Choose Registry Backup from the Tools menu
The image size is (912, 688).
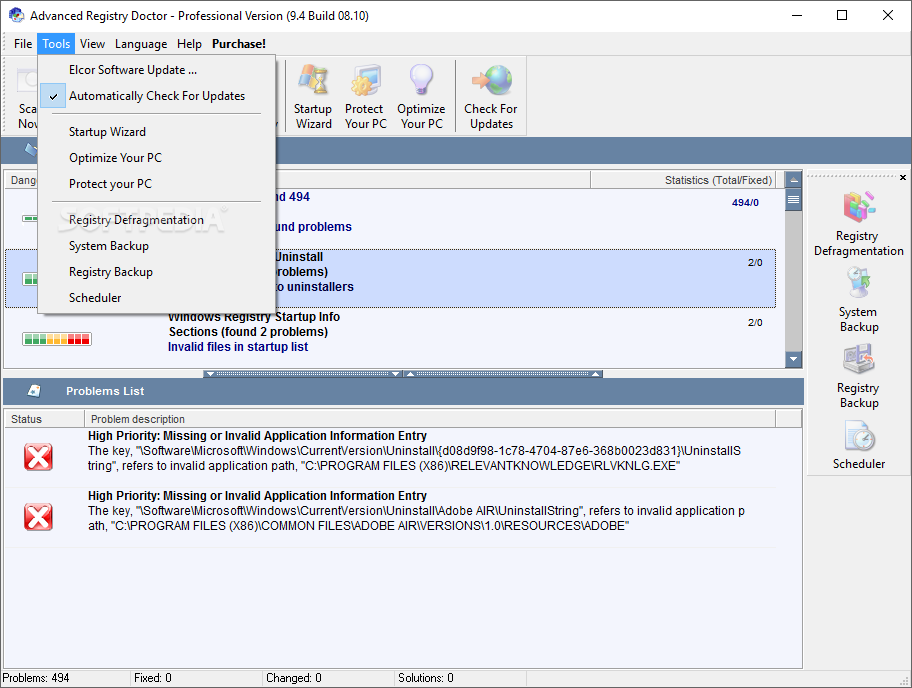156,272
